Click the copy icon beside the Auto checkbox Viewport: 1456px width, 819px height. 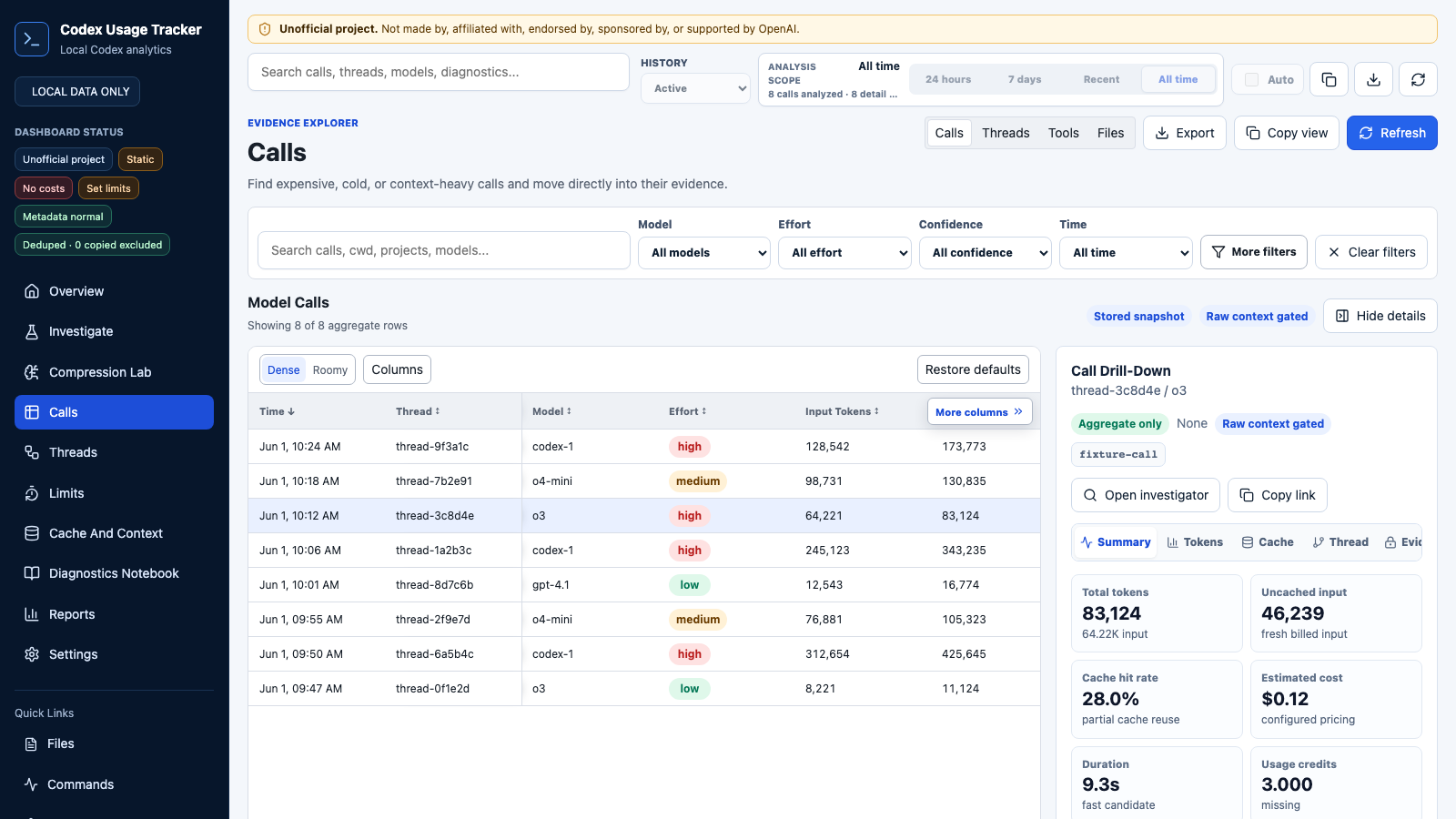click(x=1329, y=80)
